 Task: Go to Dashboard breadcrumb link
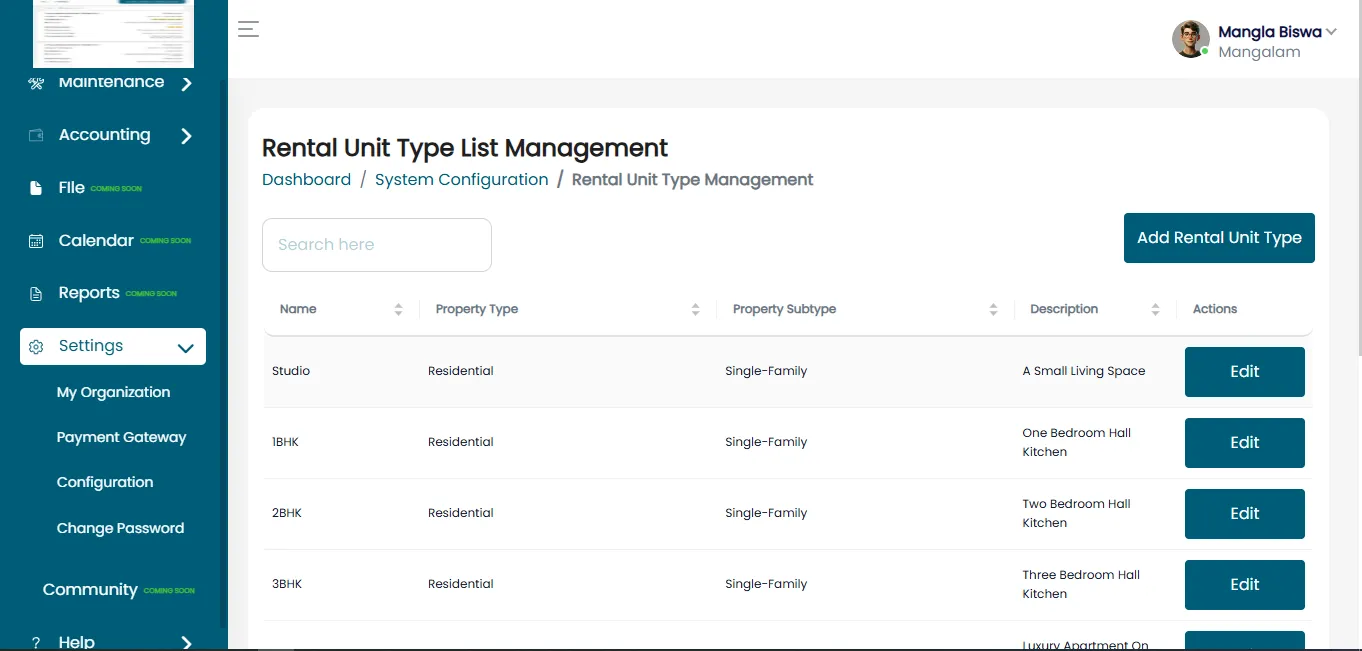tap(306, 180)
